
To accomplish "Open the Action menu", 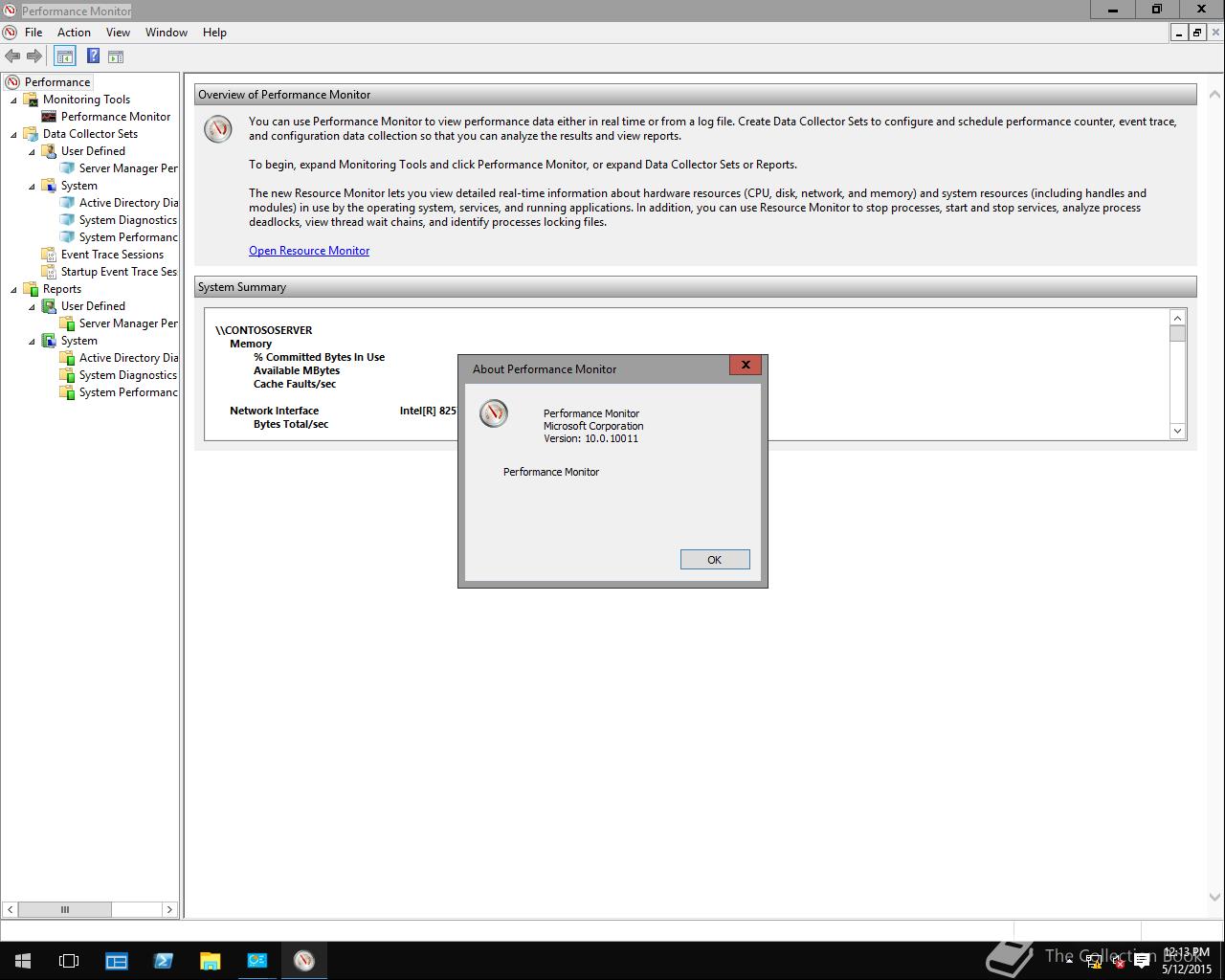I will [74, 32].
